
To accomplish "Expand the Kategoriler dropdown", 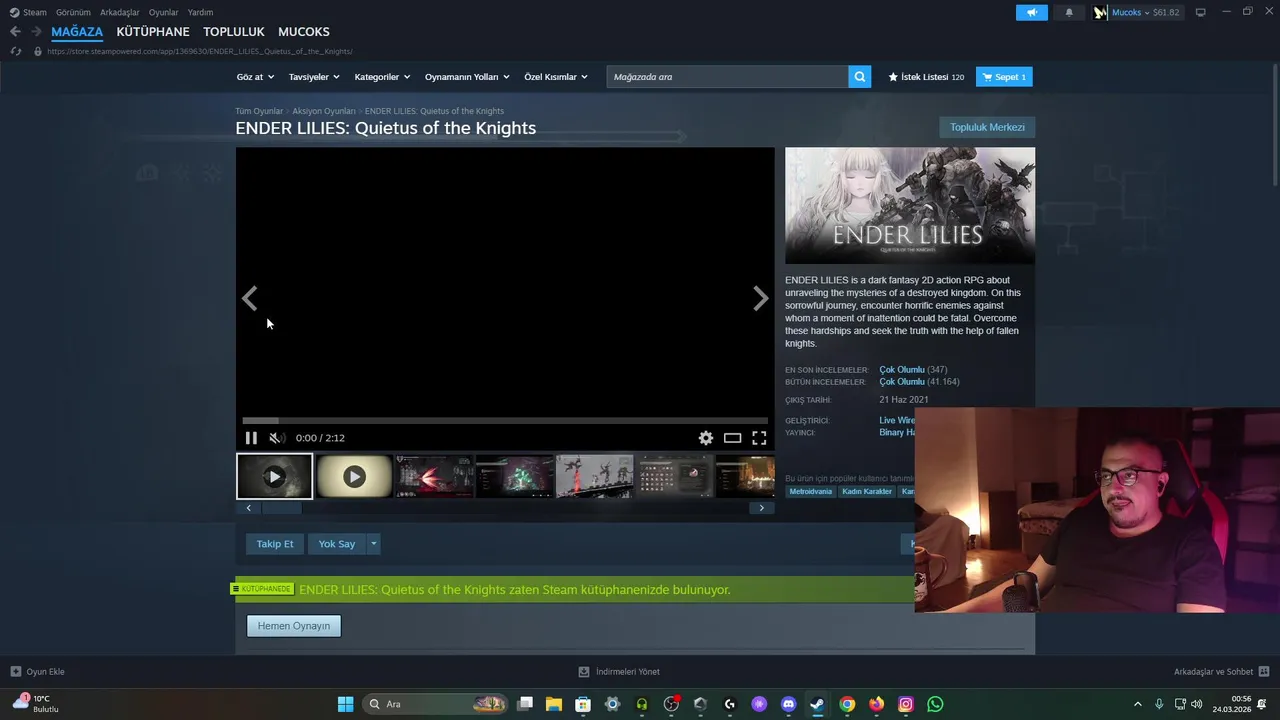I will (x=382, y=77).
